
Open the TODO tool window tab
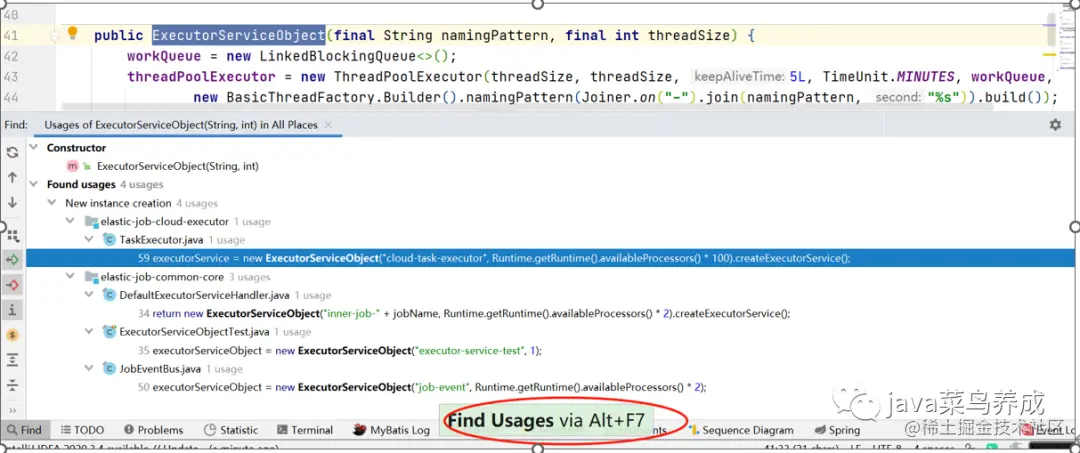click(82, 430)
